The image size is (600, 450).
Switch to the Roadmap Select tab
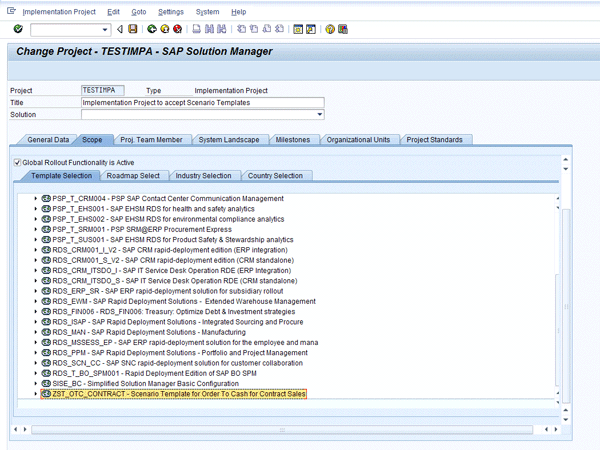133,175
